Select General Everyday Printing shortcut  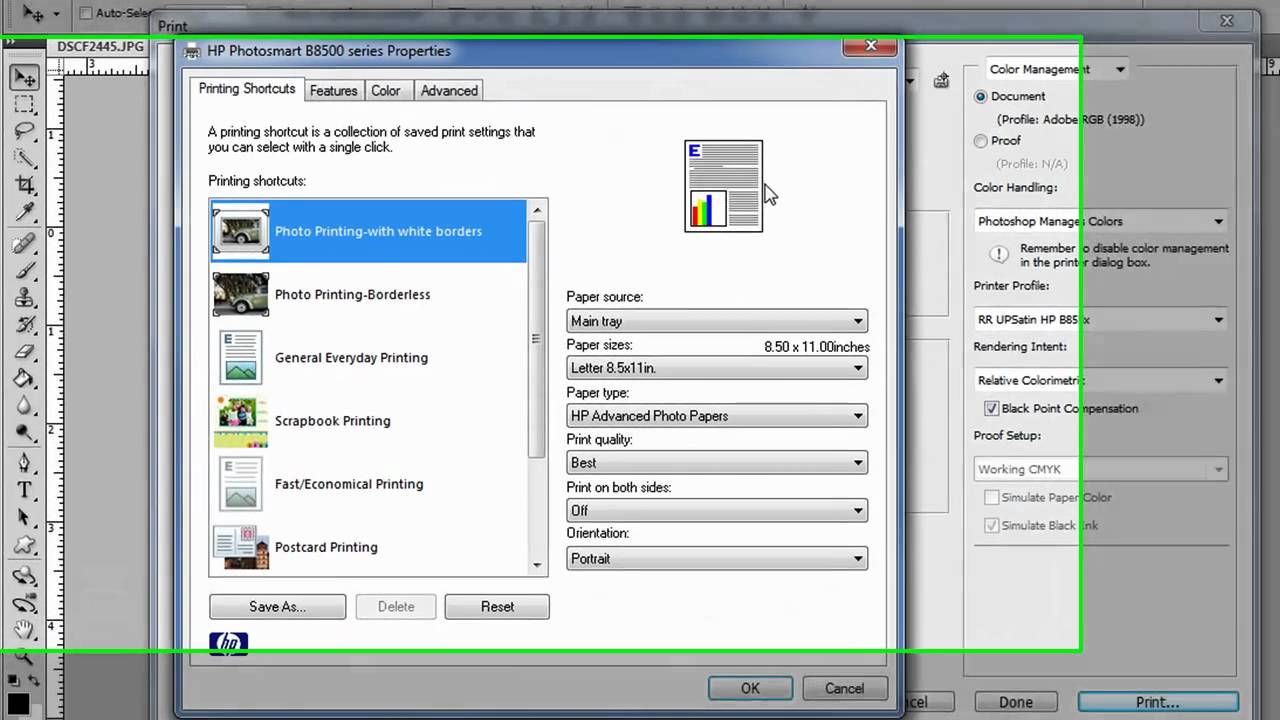[368, 357]
